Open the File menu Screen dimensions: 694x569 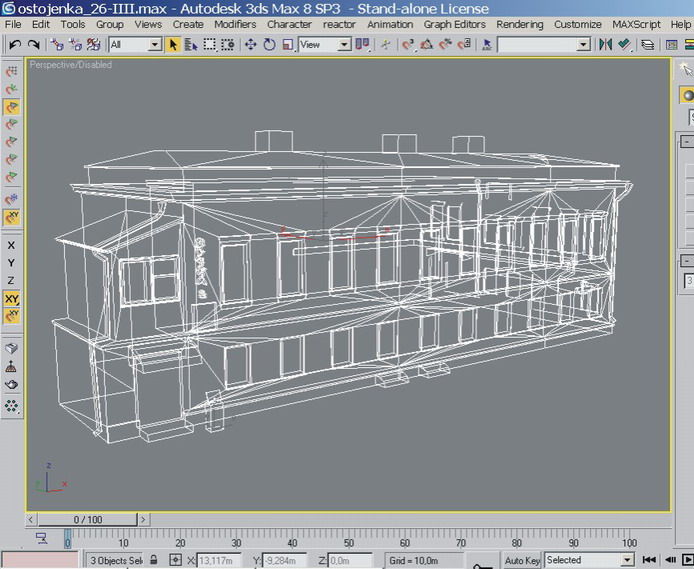pyautogui.click(x=13, y=24)
